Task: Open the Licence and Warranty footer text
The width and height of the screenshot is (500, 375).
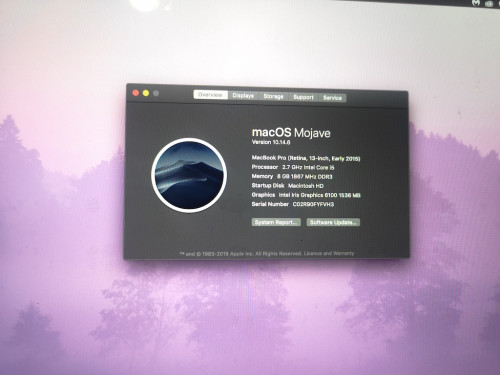Action: pos(329,253)
